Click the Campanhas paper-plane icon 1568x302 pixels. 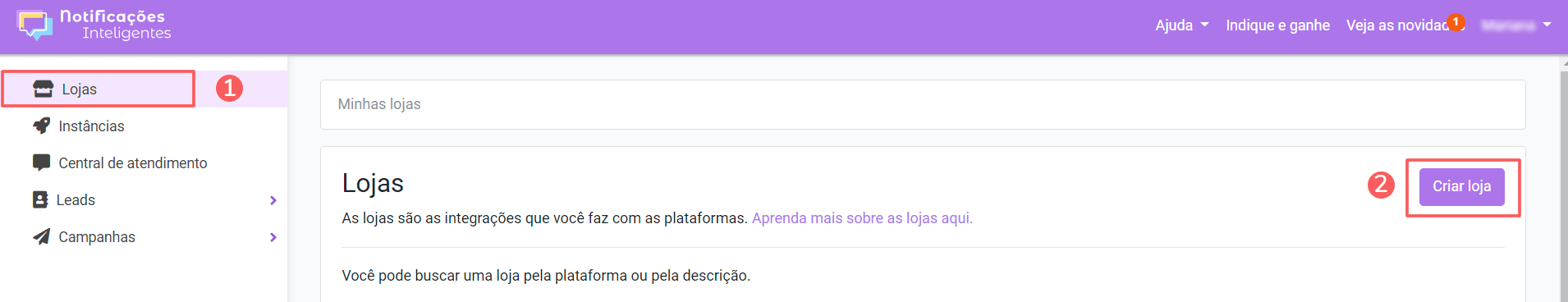[41, 236]
